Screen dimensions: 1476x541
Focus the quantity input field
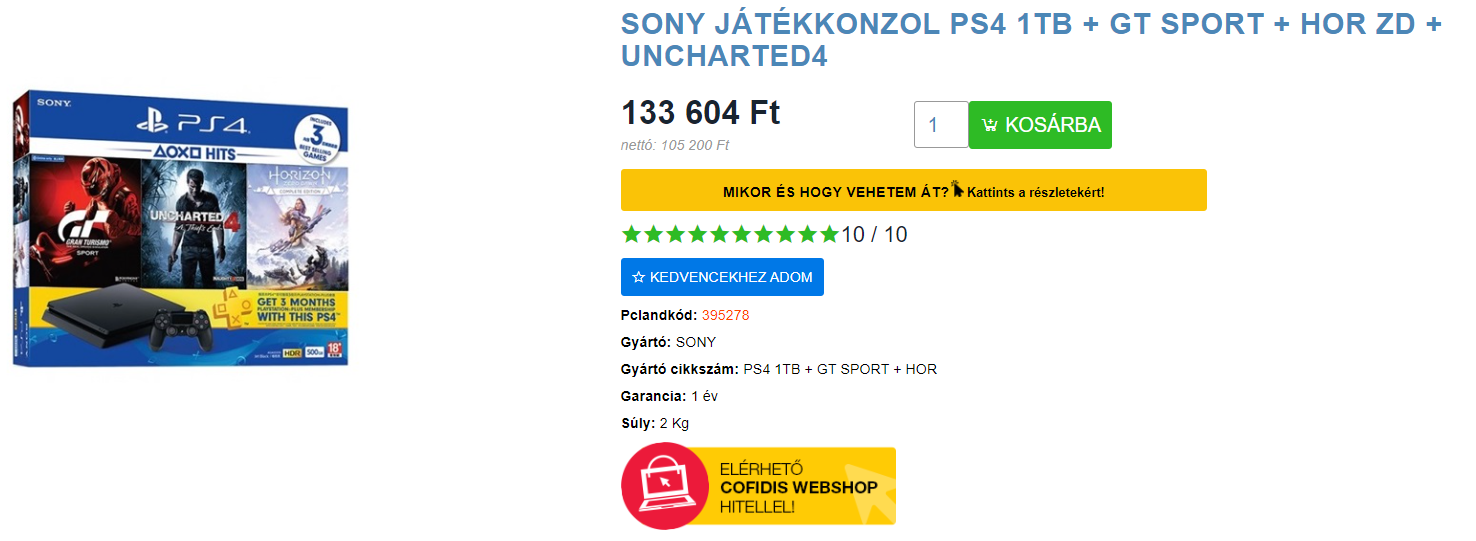click(940, 125)
